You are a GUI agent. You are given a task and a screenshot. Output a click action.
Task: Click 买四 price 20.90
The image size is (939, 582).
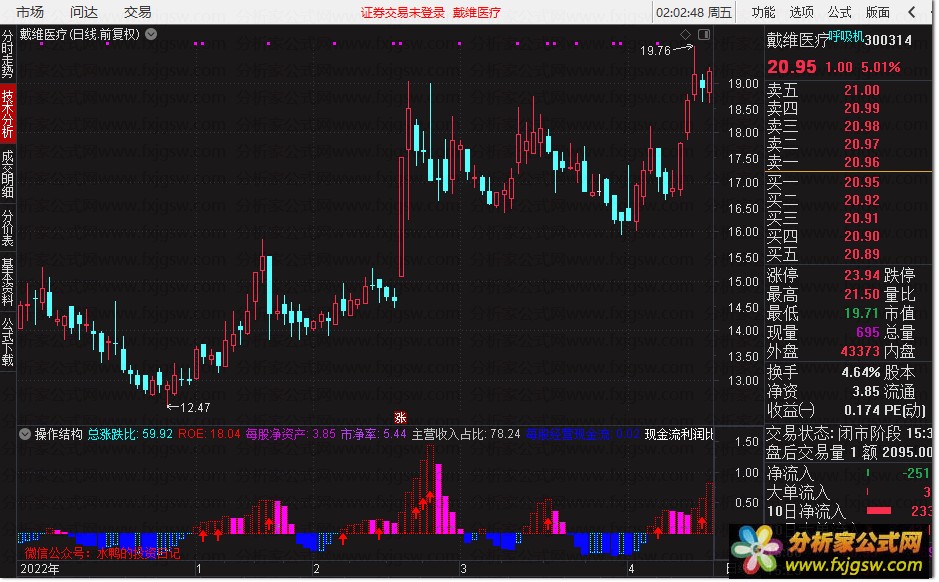click(x=862, y=236)
